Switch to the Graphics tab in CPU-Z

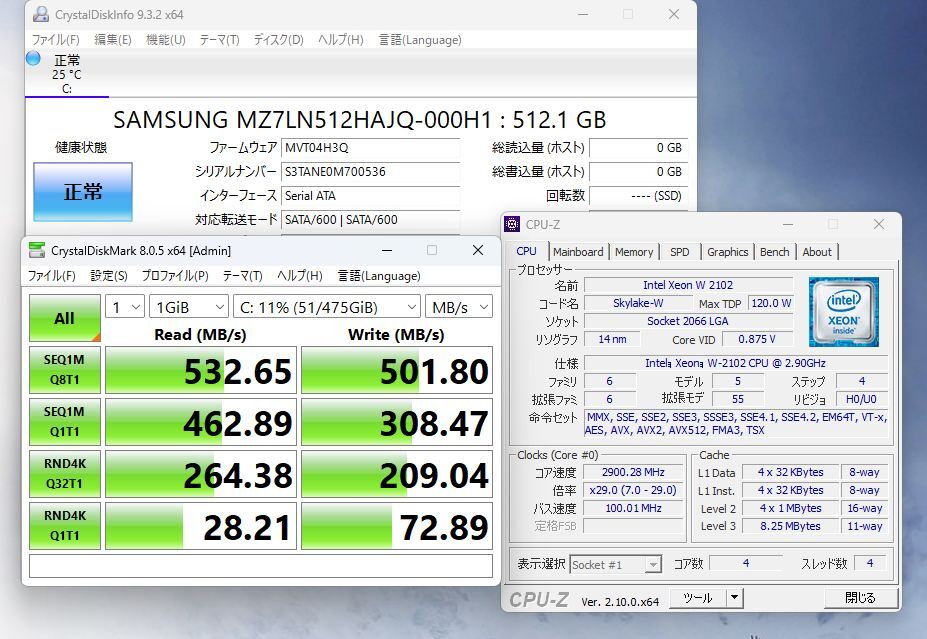click(x=728, y=252)
